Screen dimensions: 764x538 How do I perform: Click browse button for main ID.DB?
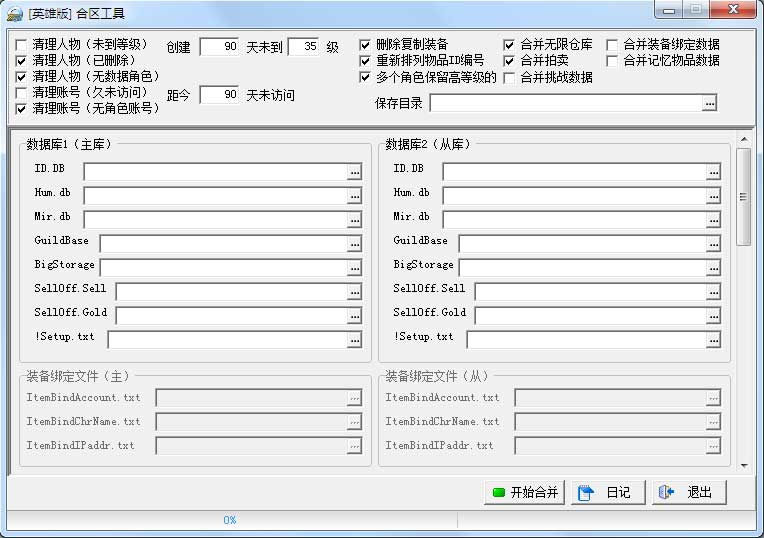[x=354, y=172]
